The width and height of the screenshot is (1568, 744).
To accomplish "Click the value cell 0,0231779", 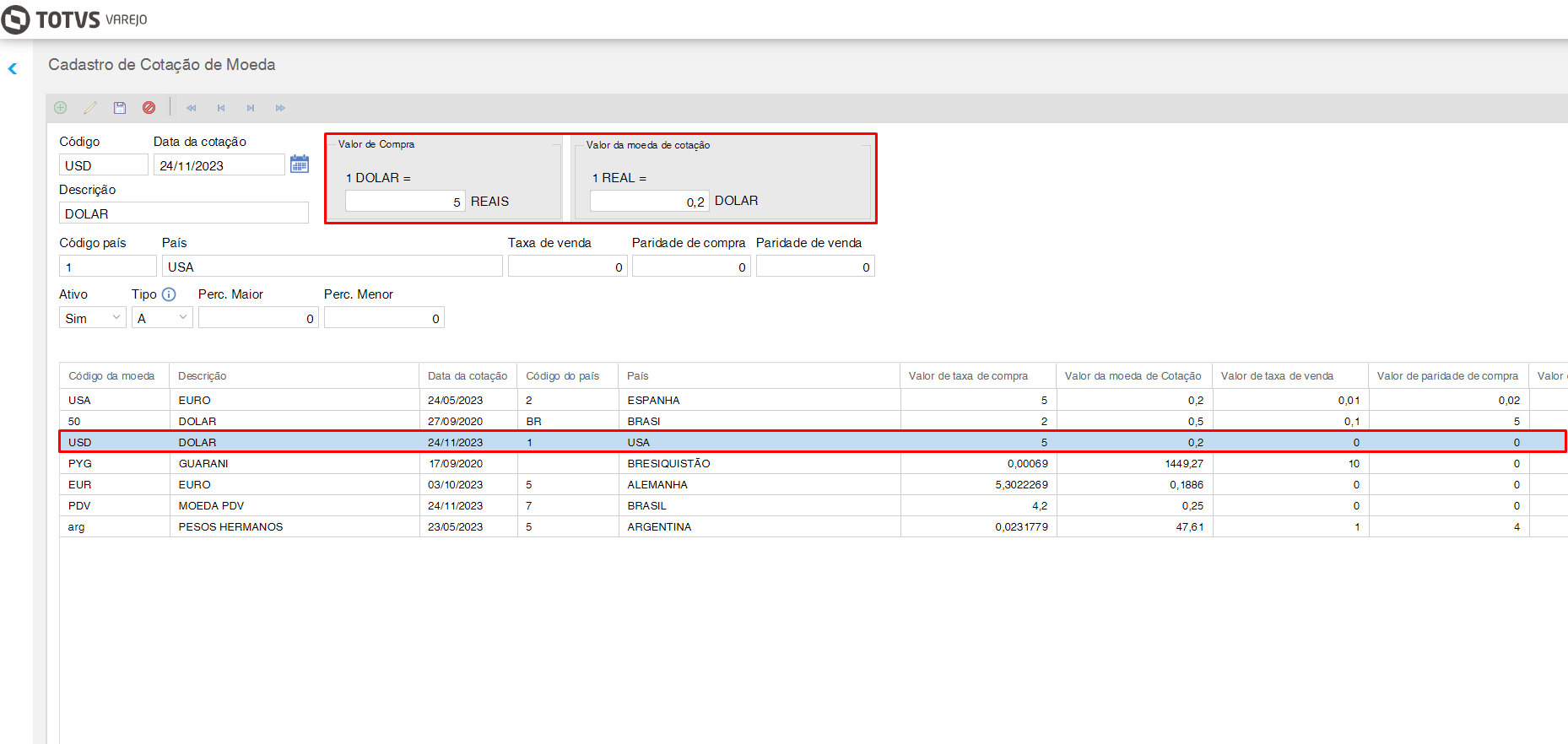I will pyautogui.click(x=979, y=526).
